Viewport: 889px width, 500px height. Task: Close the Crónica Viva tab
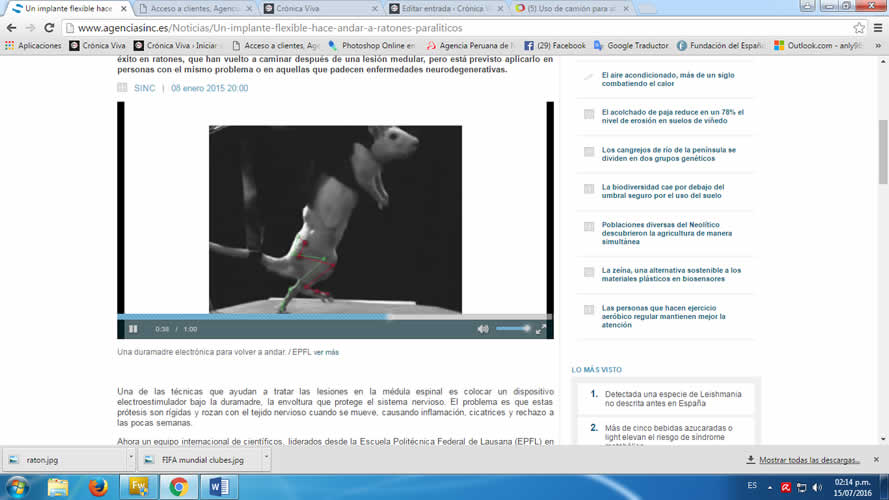coord(374,9)
